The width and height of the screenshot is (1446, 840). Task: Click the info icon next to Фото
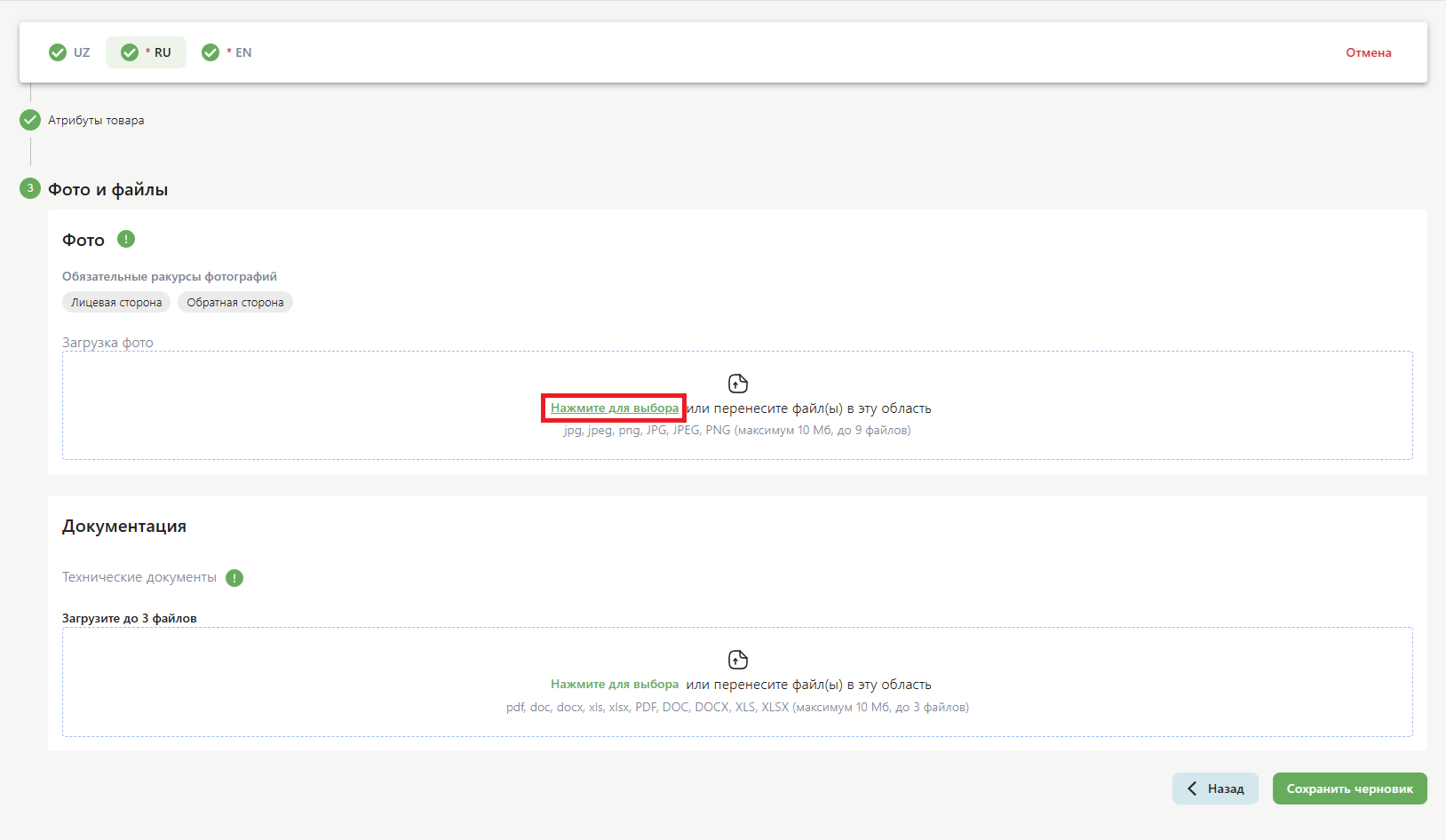[x=126, y=239]
